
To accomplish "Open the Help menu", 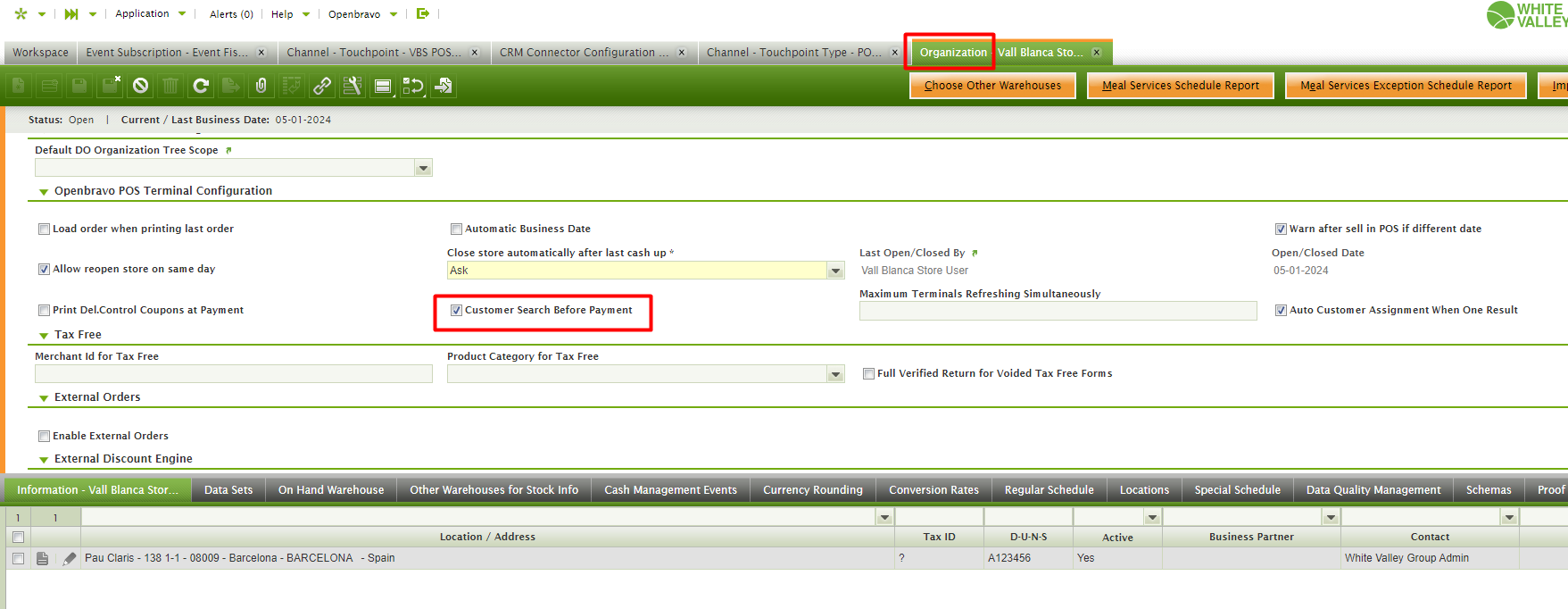I will [290, 14].
